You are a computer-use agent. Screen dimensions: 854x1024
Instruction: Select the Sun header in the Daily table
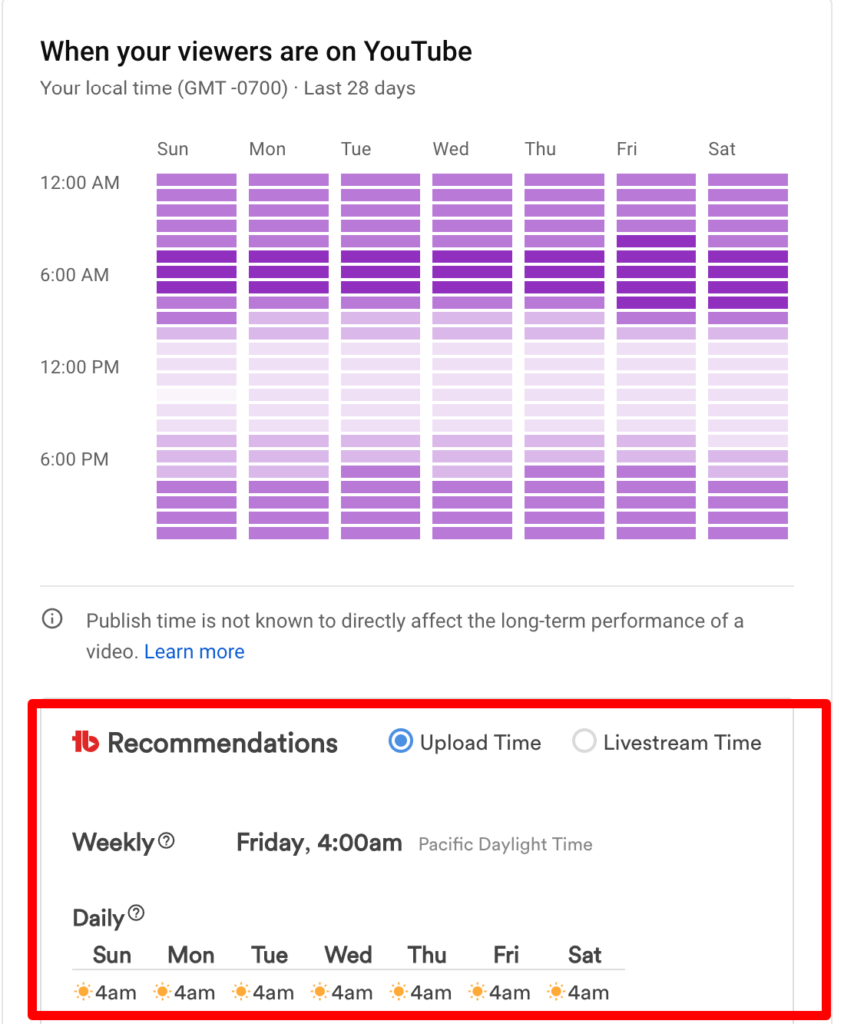111,955
